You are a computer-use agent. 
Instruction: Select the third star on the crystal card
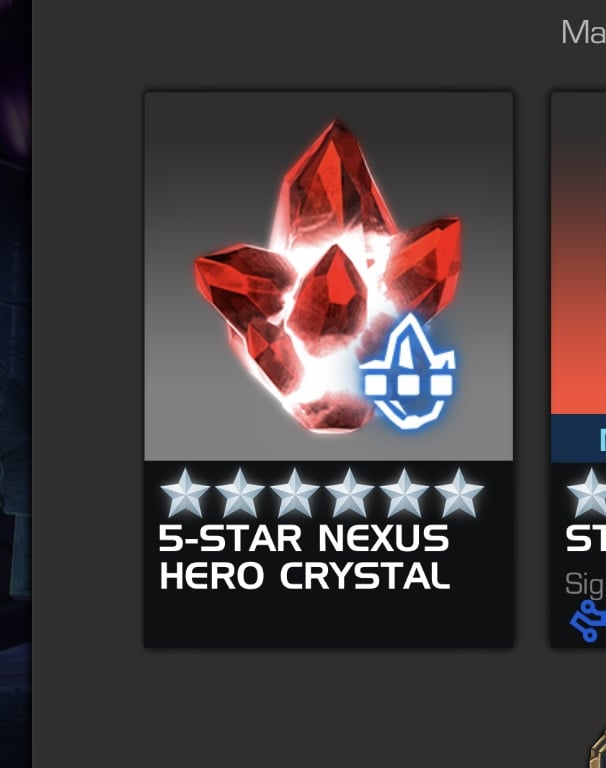click(x=295, y=493)
